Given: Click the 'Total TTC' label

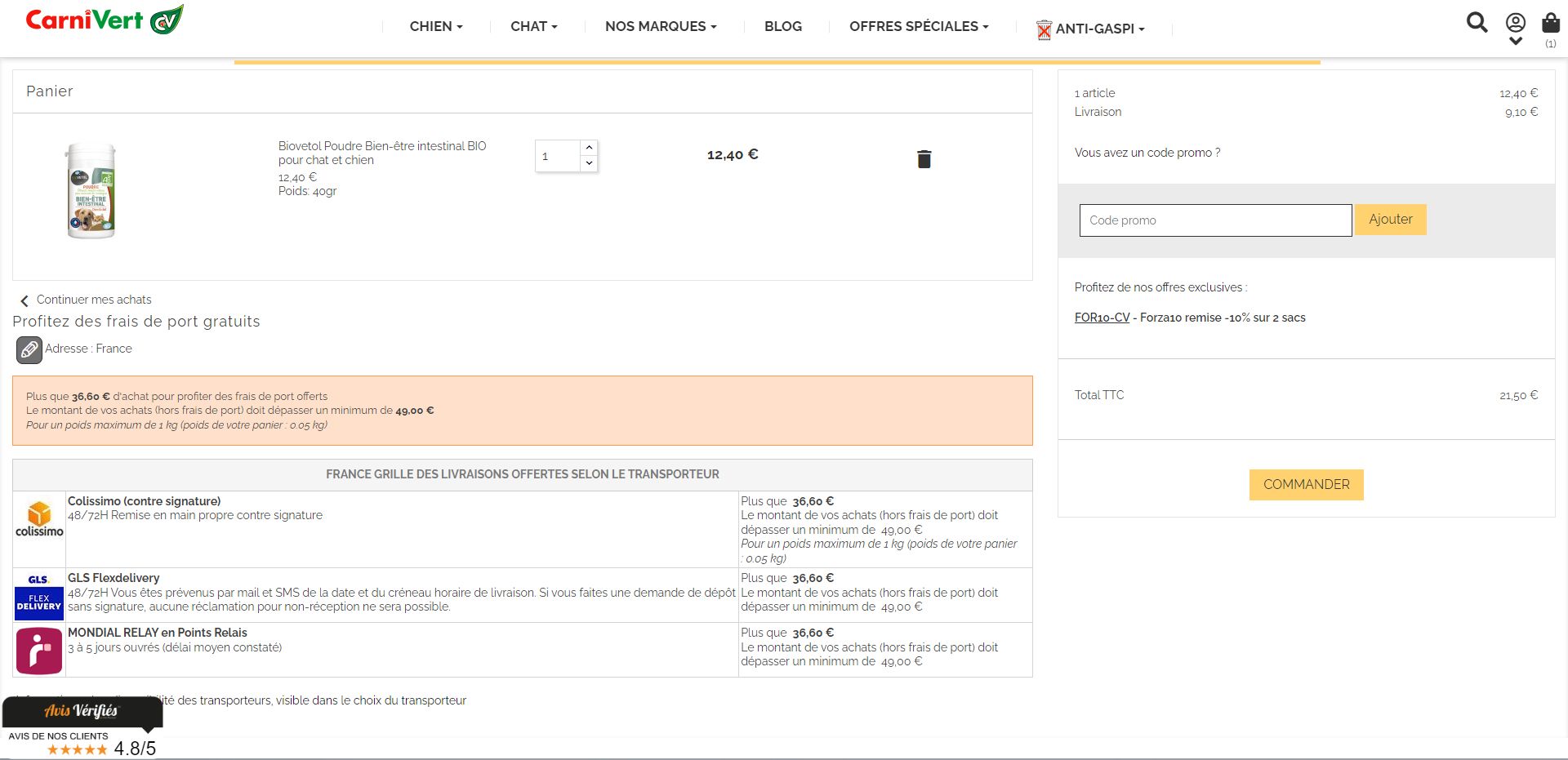Looking at the screenshot, I should [x=1099, y=395].
